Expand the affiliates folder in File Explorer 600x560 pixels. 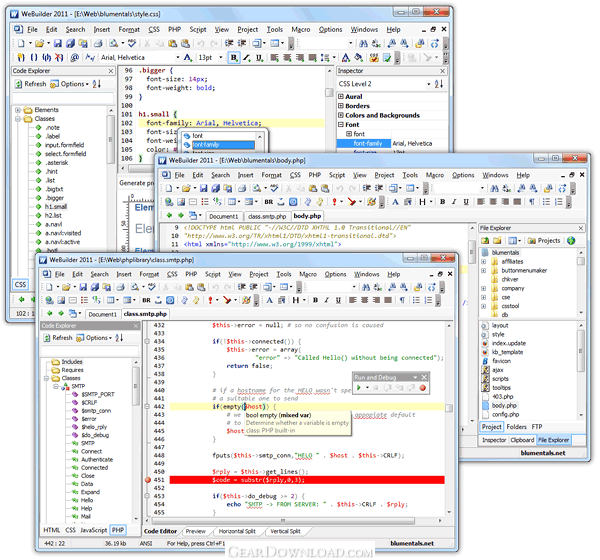[483, 262]
